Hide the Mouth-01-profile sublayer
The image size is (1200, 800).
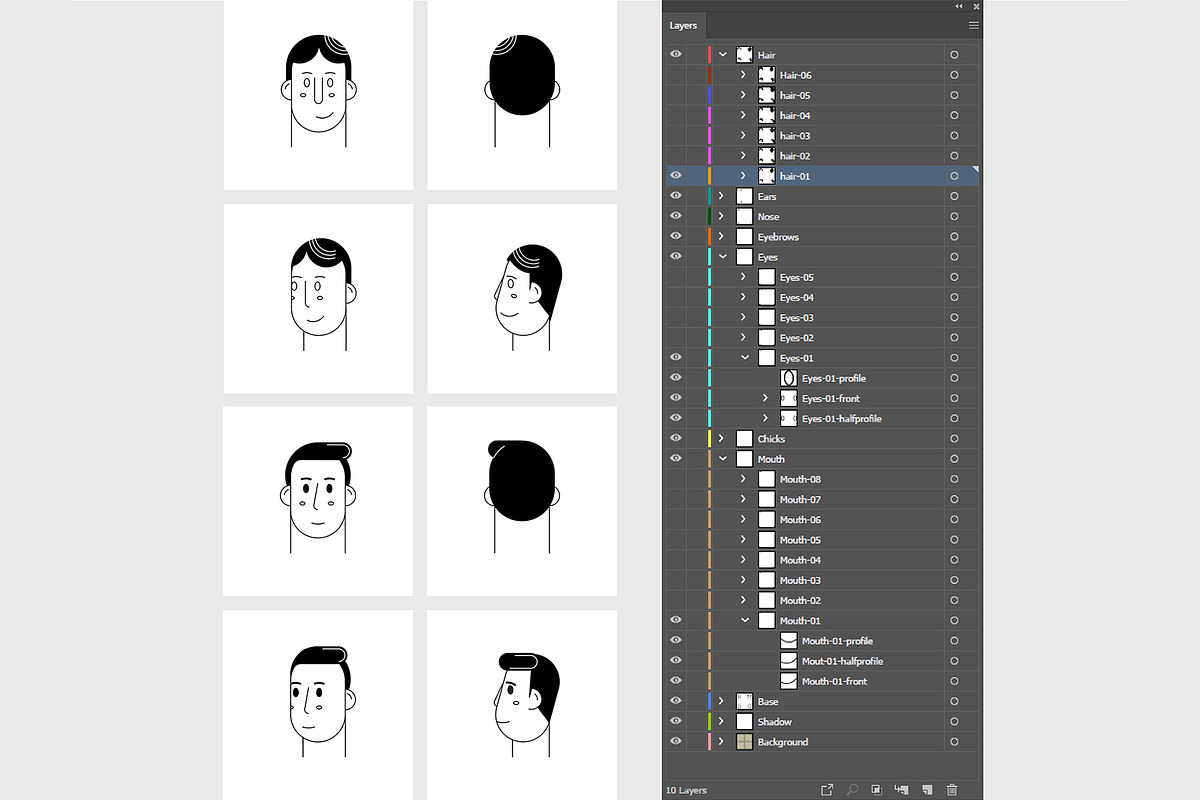(x=676, y=640)
